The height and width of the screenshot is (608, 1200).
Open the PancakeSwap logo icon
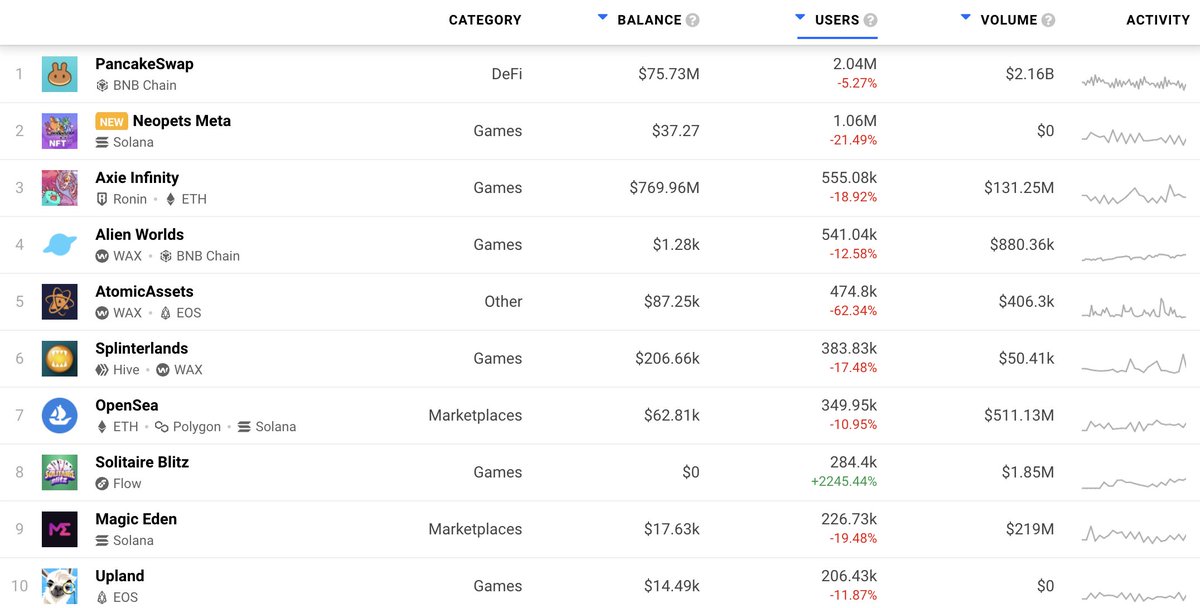(59, 74)
